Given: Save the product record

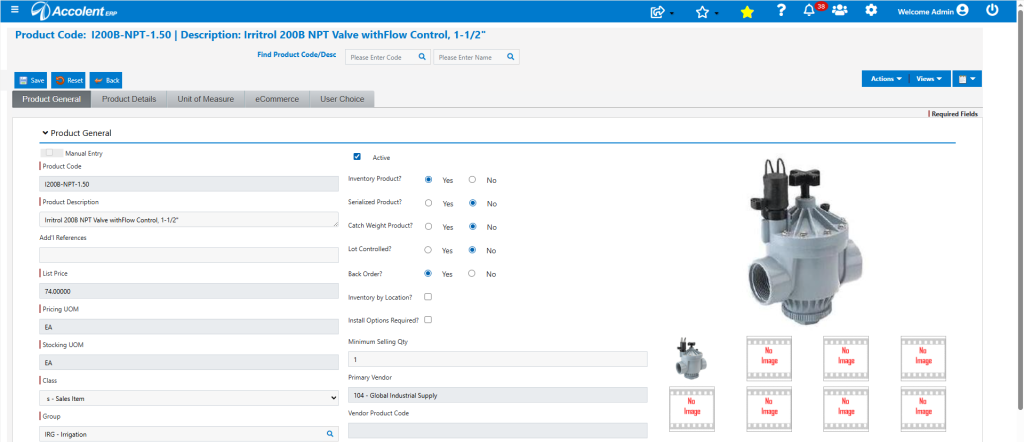Looking at the screenshot, I should [31, 80].
